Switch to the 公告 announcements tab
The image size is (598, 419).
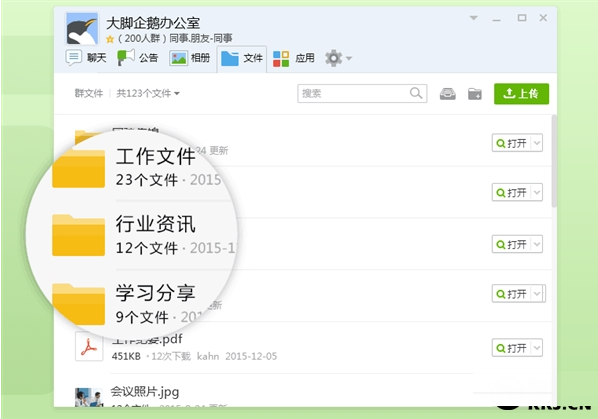click(x=138, y=58)
